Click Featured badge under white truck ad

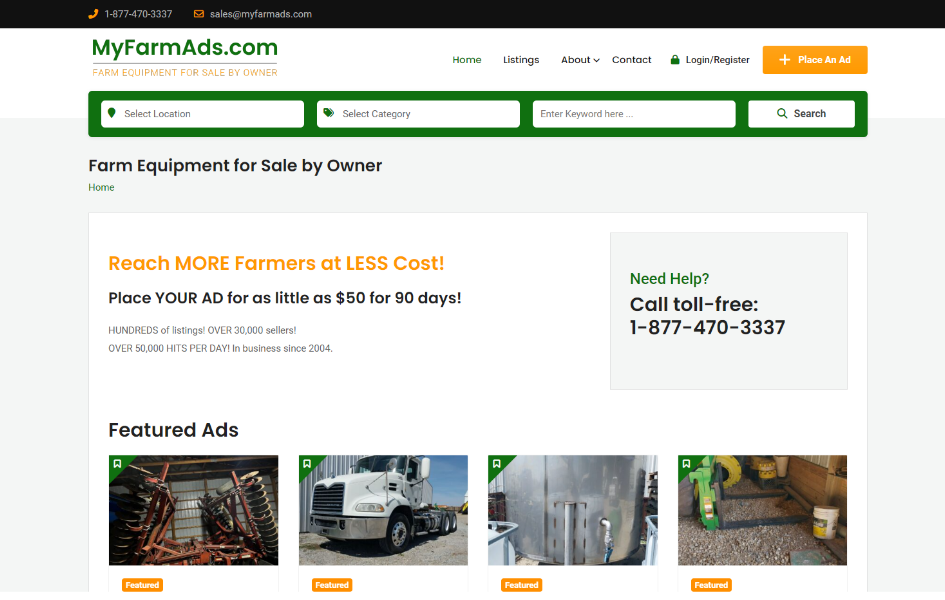[332, 585]
